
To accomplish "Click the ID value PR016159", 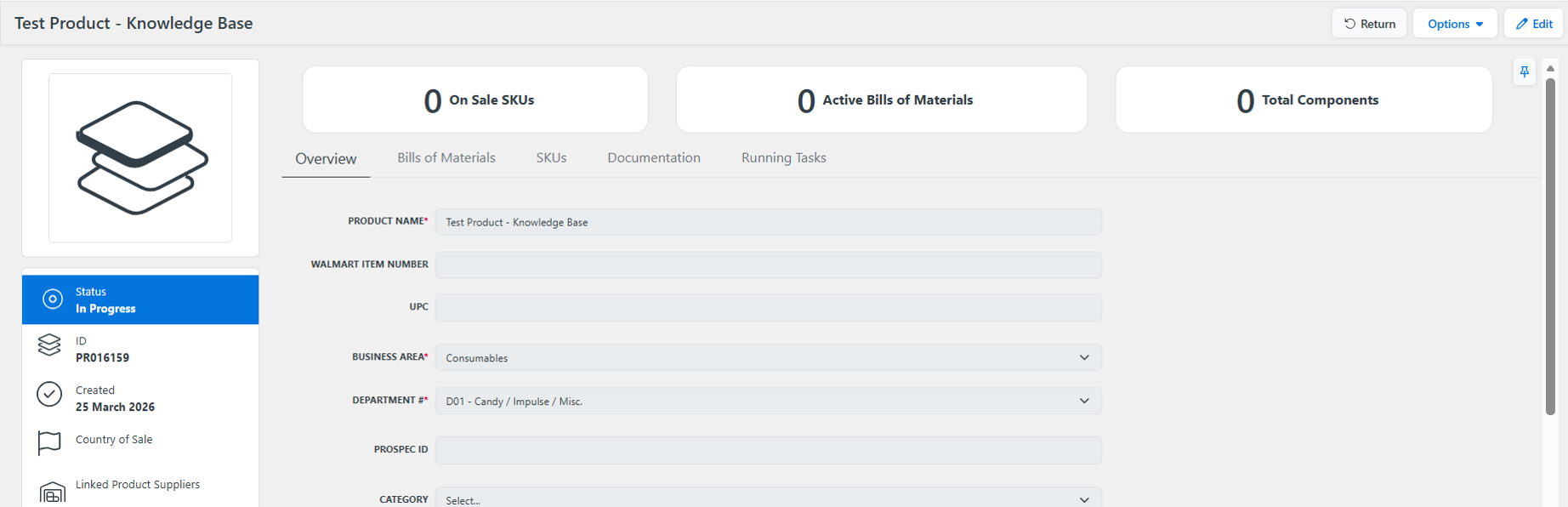I will [x=103, y=358].
